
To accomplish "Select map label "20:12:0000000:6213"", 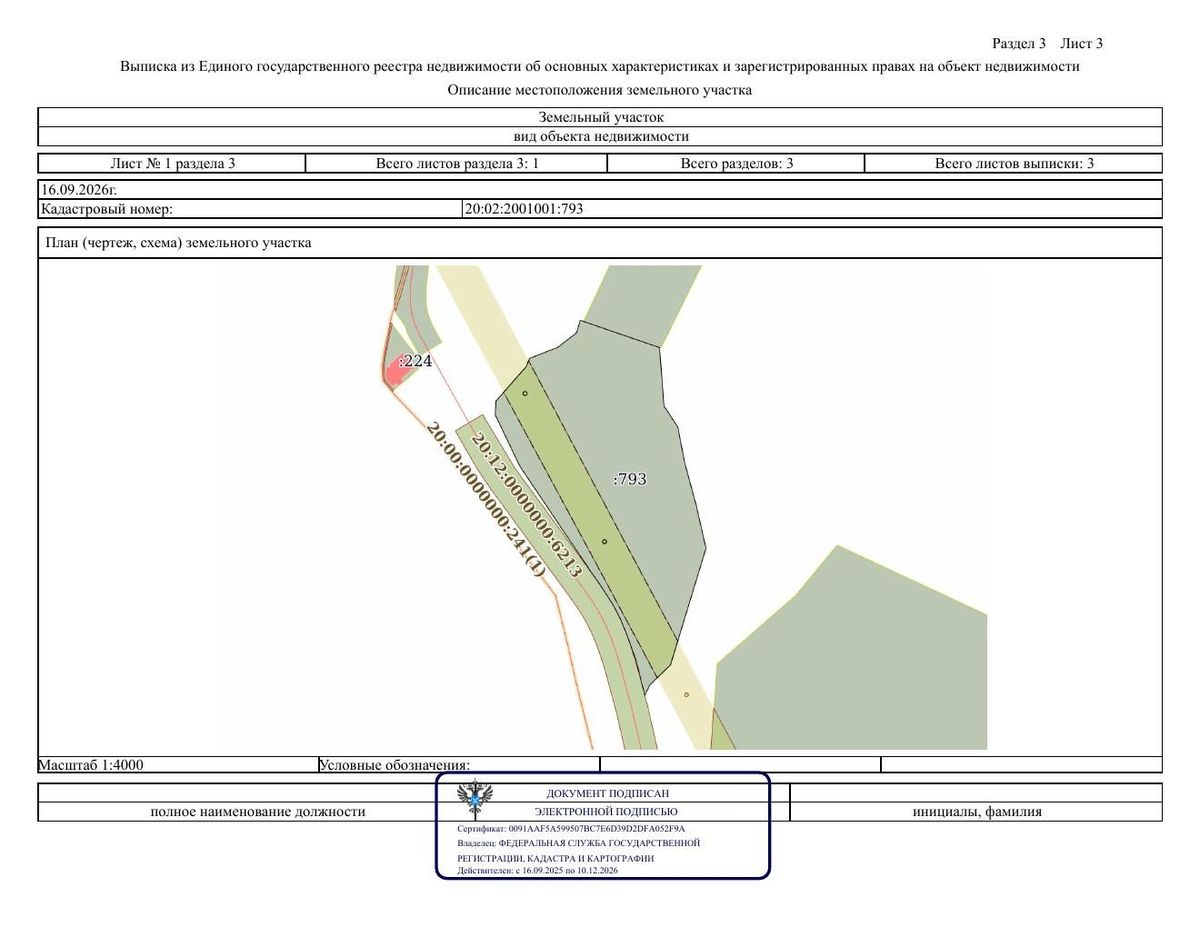I will [x=526, y=504].
